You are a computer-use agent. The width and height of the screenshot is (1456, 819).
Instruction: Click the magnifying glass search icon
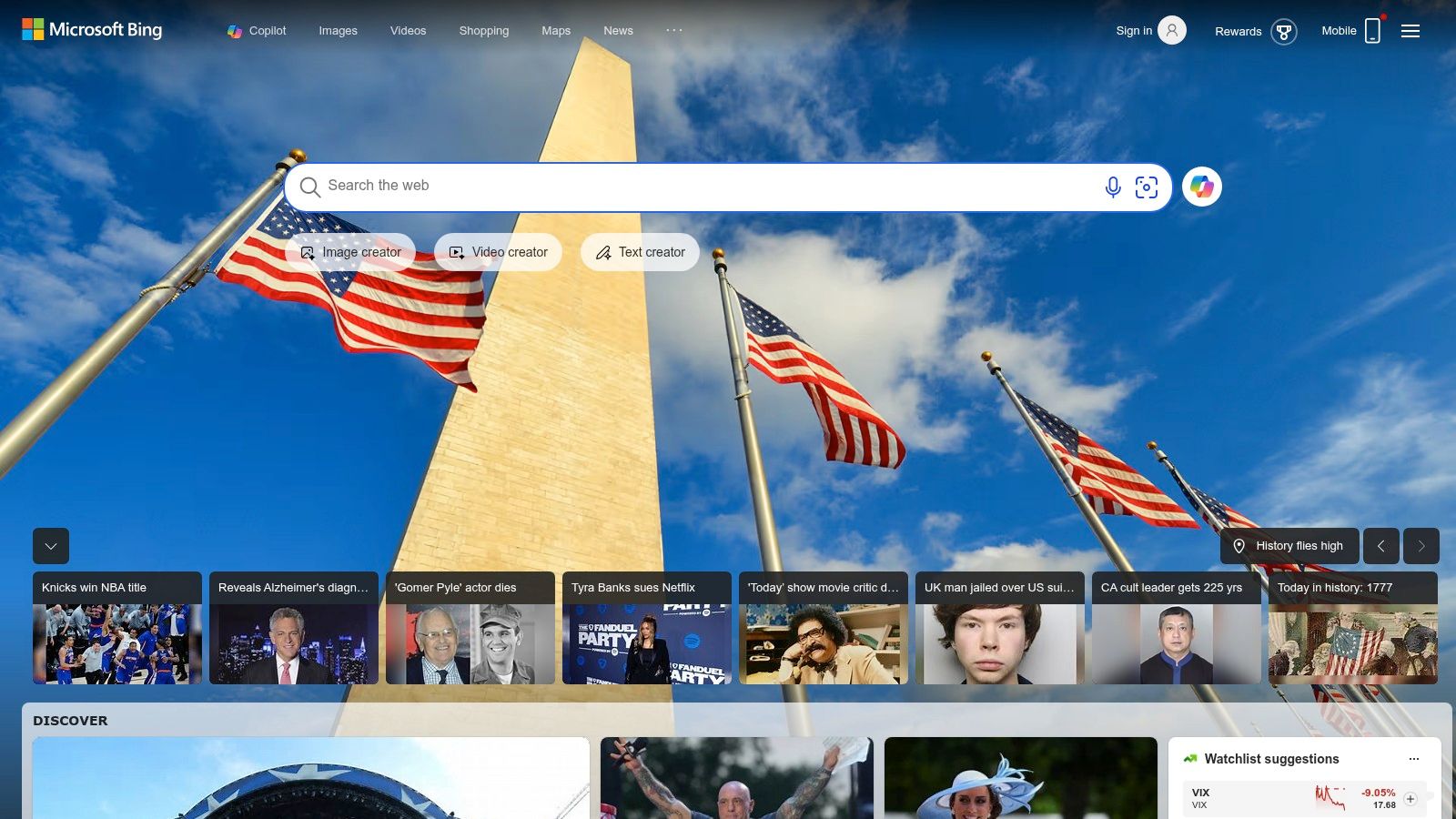click(x=309, y=187)
